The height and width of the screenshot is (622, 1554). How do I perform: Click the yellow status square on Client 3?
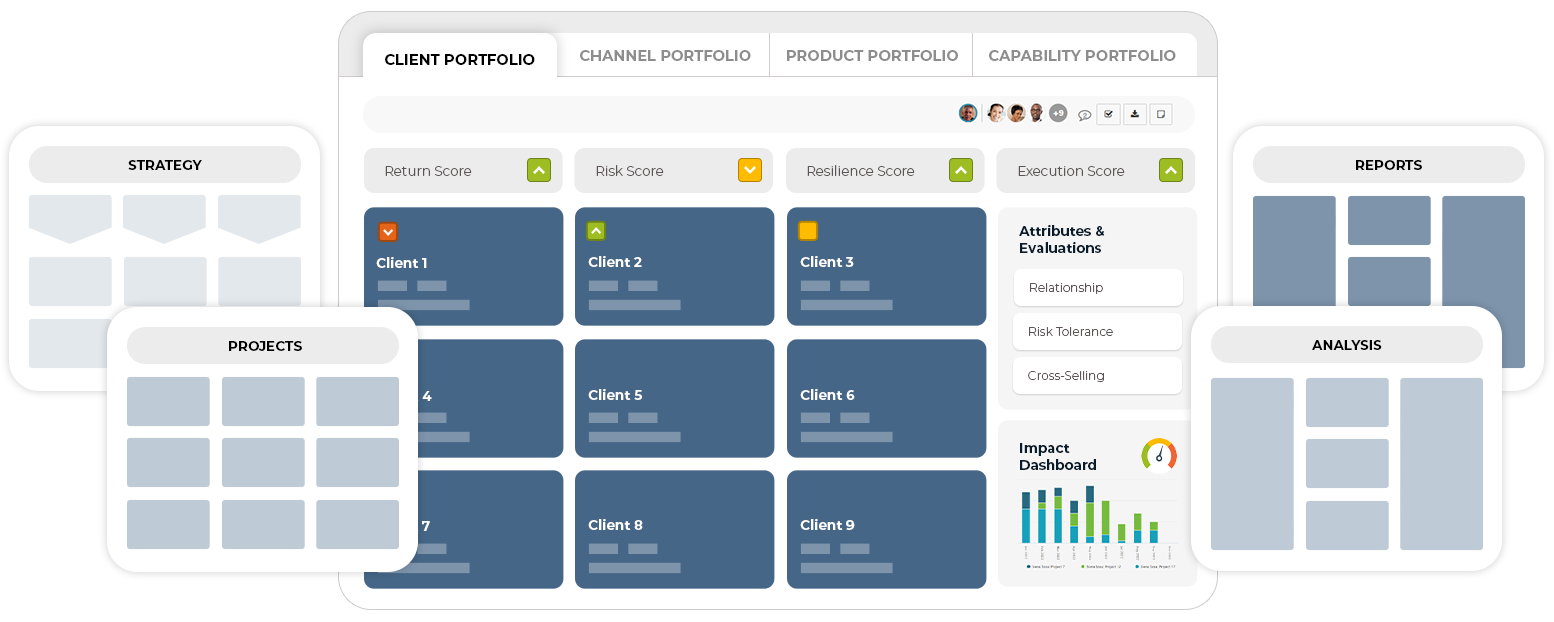click(808, 231)
